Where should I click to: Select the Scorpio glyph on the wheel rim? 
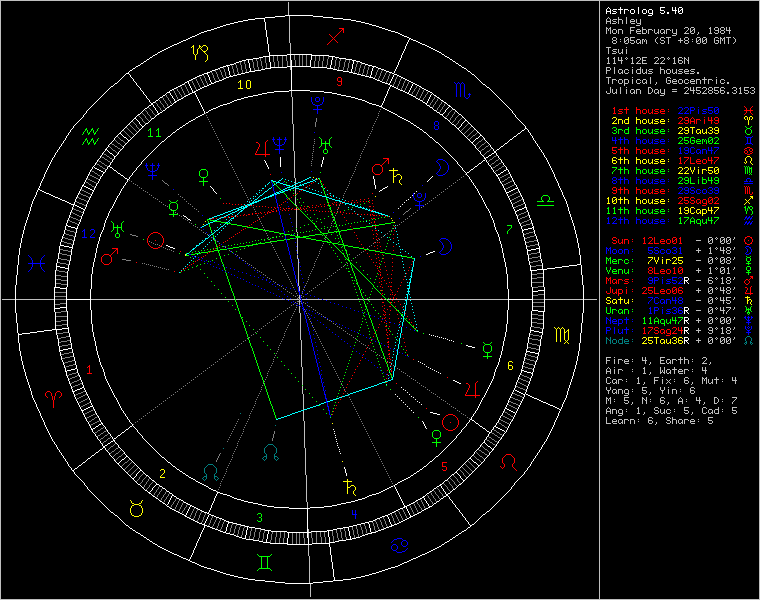tap(462, 91)
